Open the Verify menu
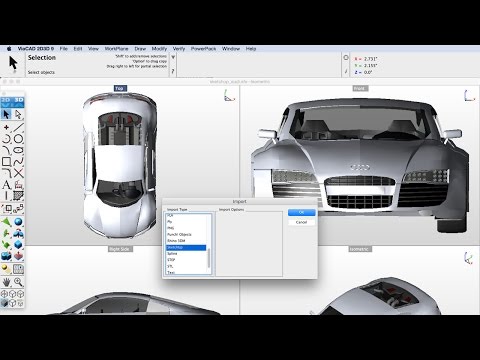 point(179,49)
